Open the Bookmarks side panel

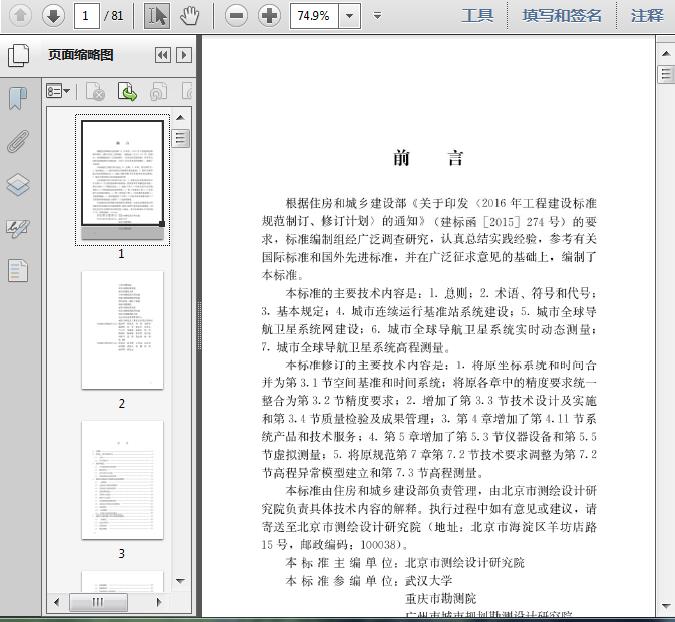pyautogui.click(x=18, y=98)
